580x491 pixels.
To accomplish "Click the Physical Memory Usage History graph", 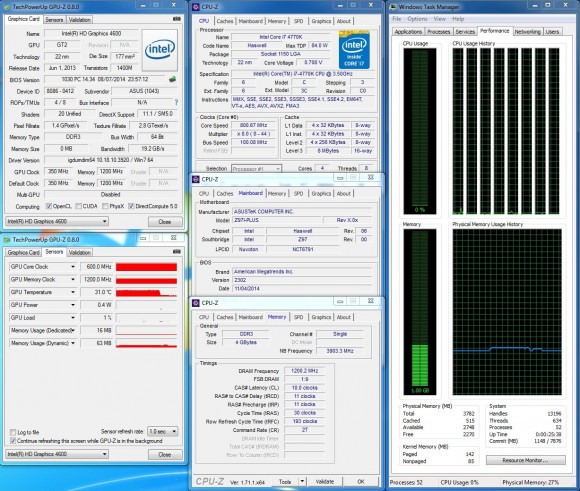I will coord(507,312).
